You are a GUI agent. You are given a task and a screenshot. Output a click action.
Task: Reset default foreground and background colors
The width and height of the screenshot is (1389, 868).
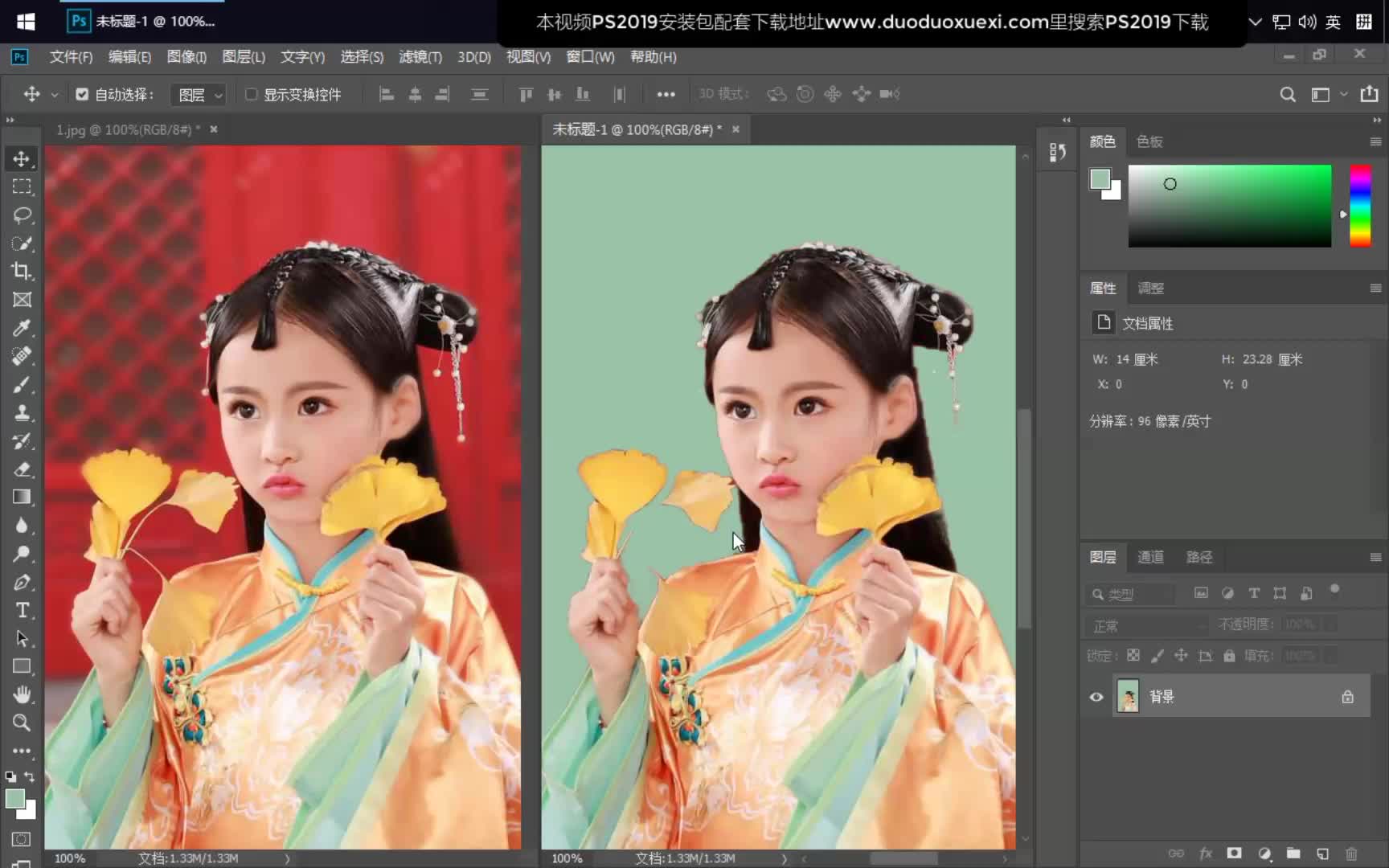click(10, 777)
